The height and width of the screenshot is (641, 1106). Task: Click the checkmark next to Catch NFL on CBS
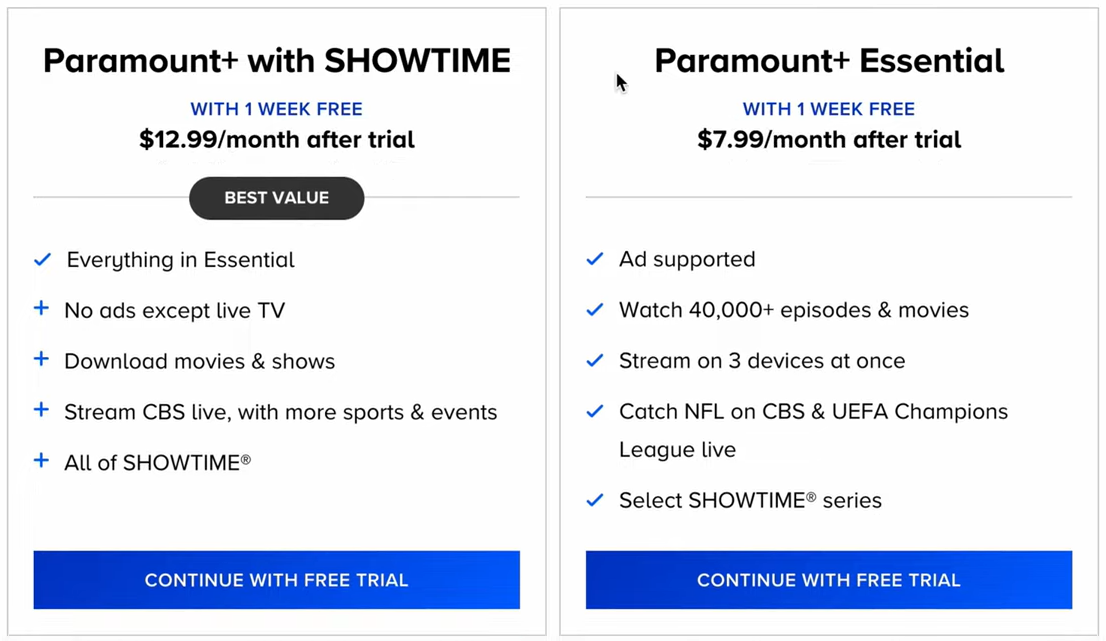coord(595,411)
